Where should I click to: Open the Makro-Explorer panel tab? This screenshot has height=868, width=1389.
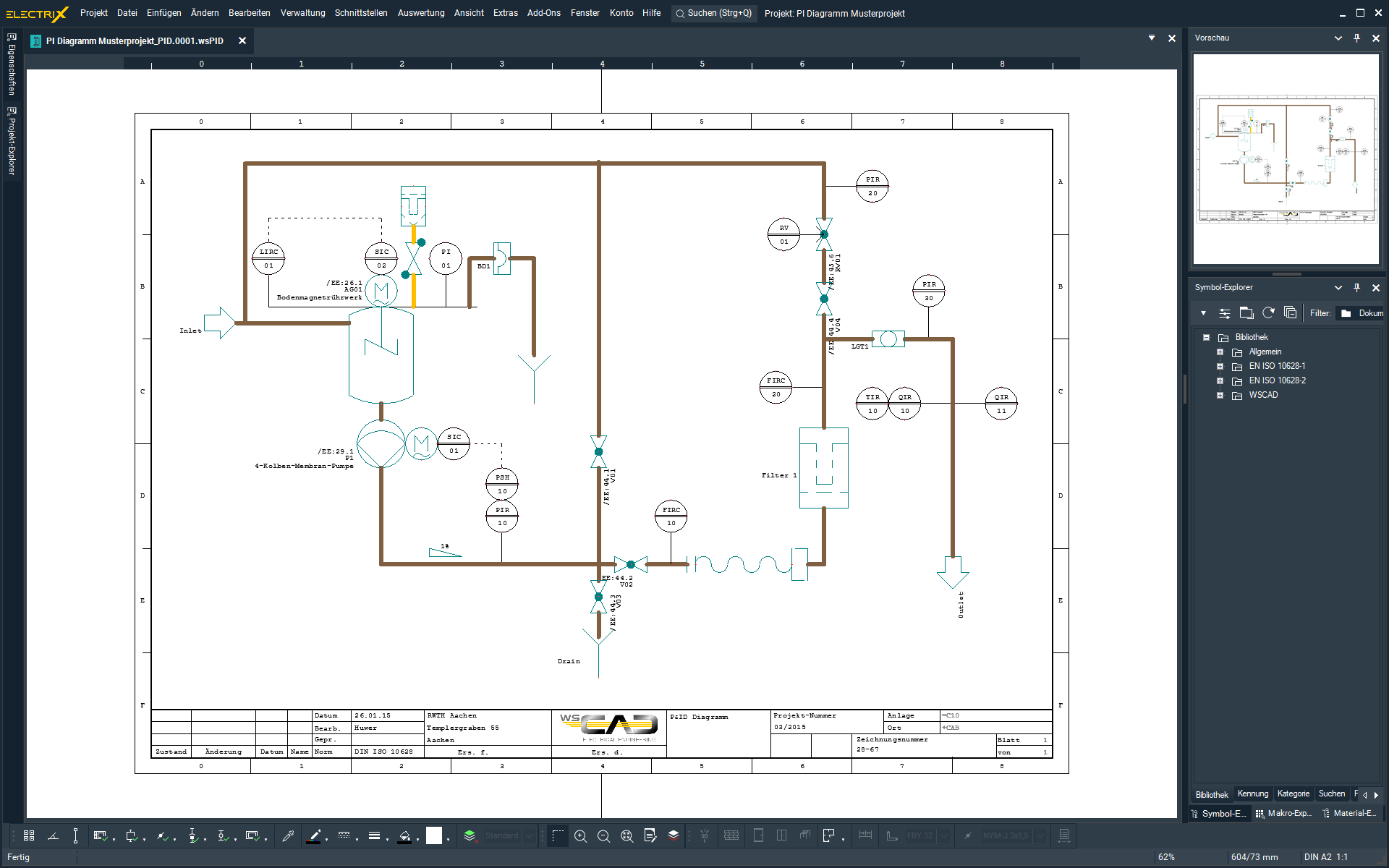point(1284,814)
